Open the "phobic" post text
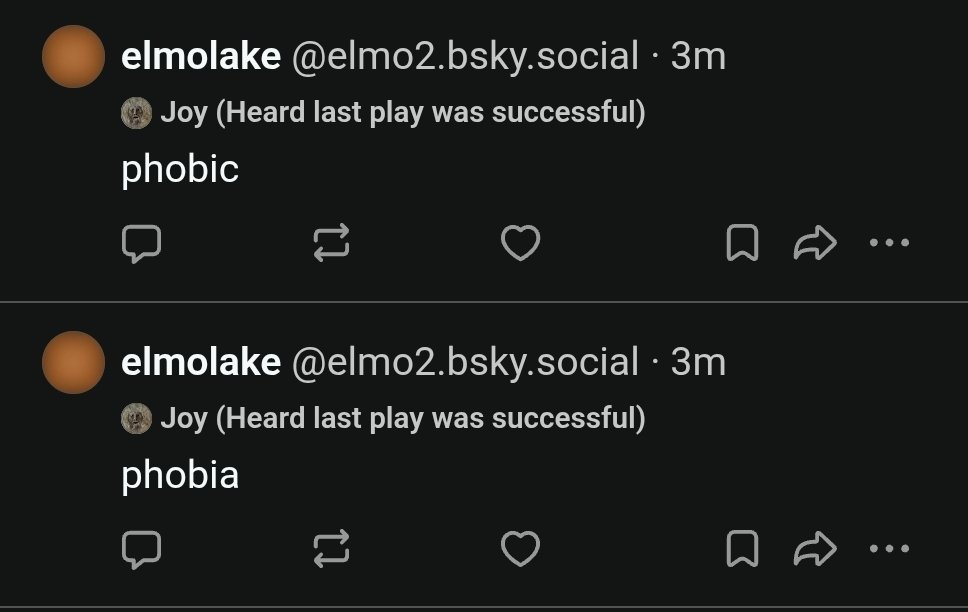This screenshot has width=968, height=612. click(x=180, y=170)
